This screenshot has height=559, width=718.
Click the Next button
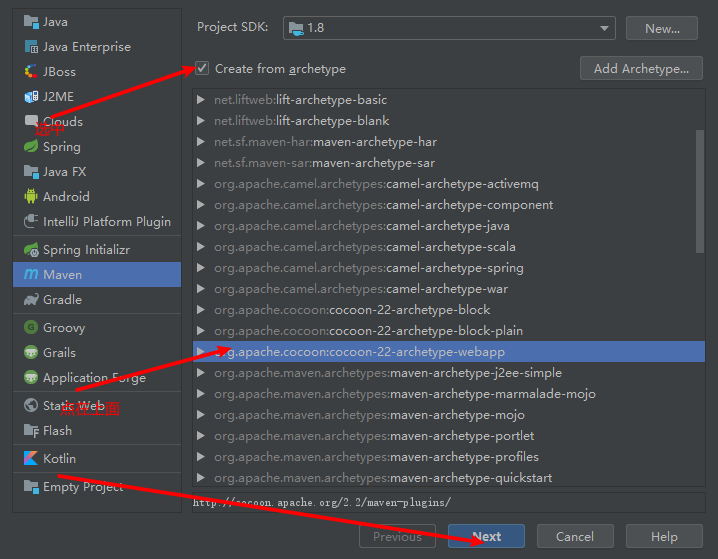[486, 536]
